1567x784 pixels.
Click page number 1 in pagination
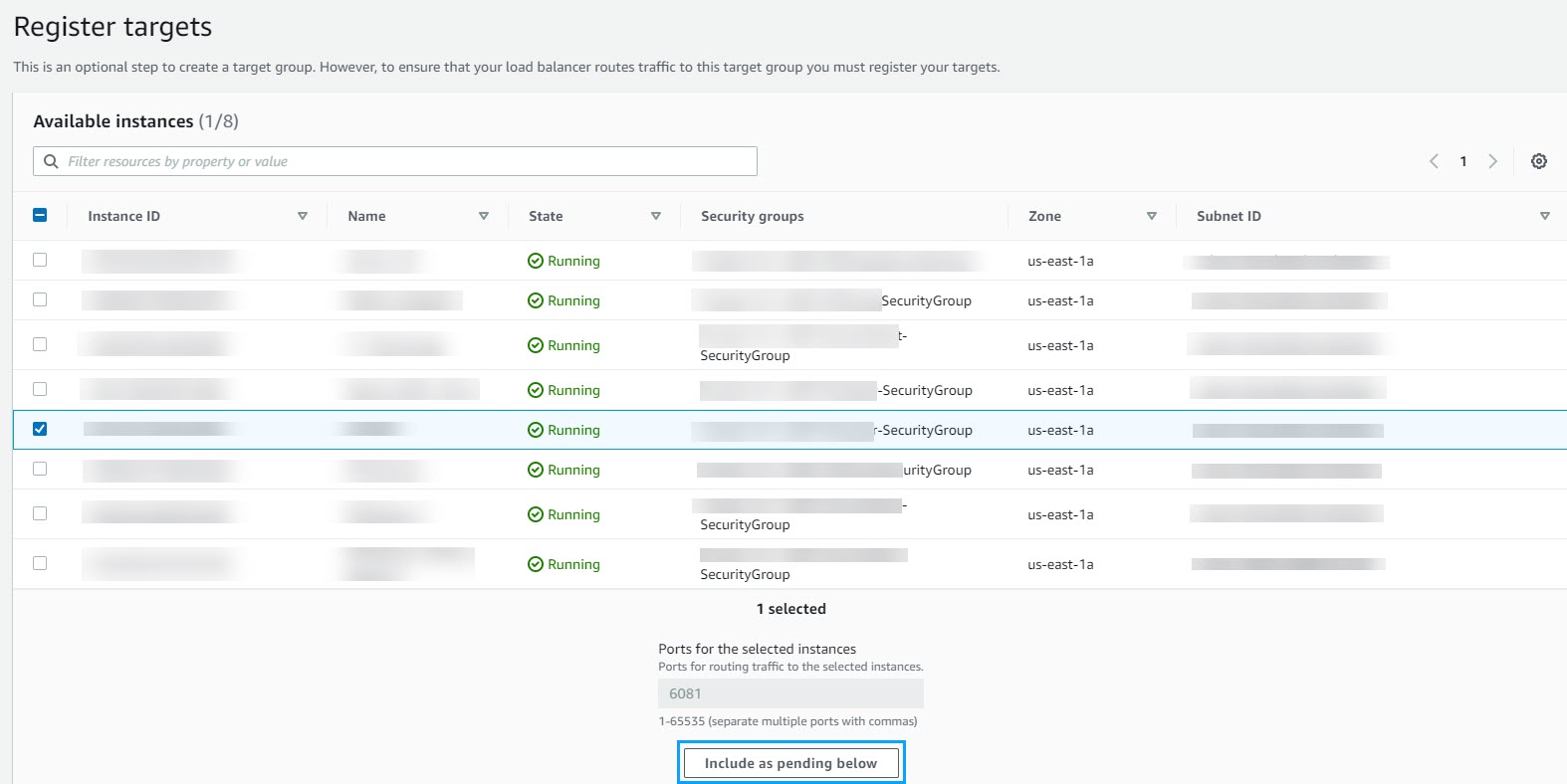pyautogui.click(x=1462, y=161)
